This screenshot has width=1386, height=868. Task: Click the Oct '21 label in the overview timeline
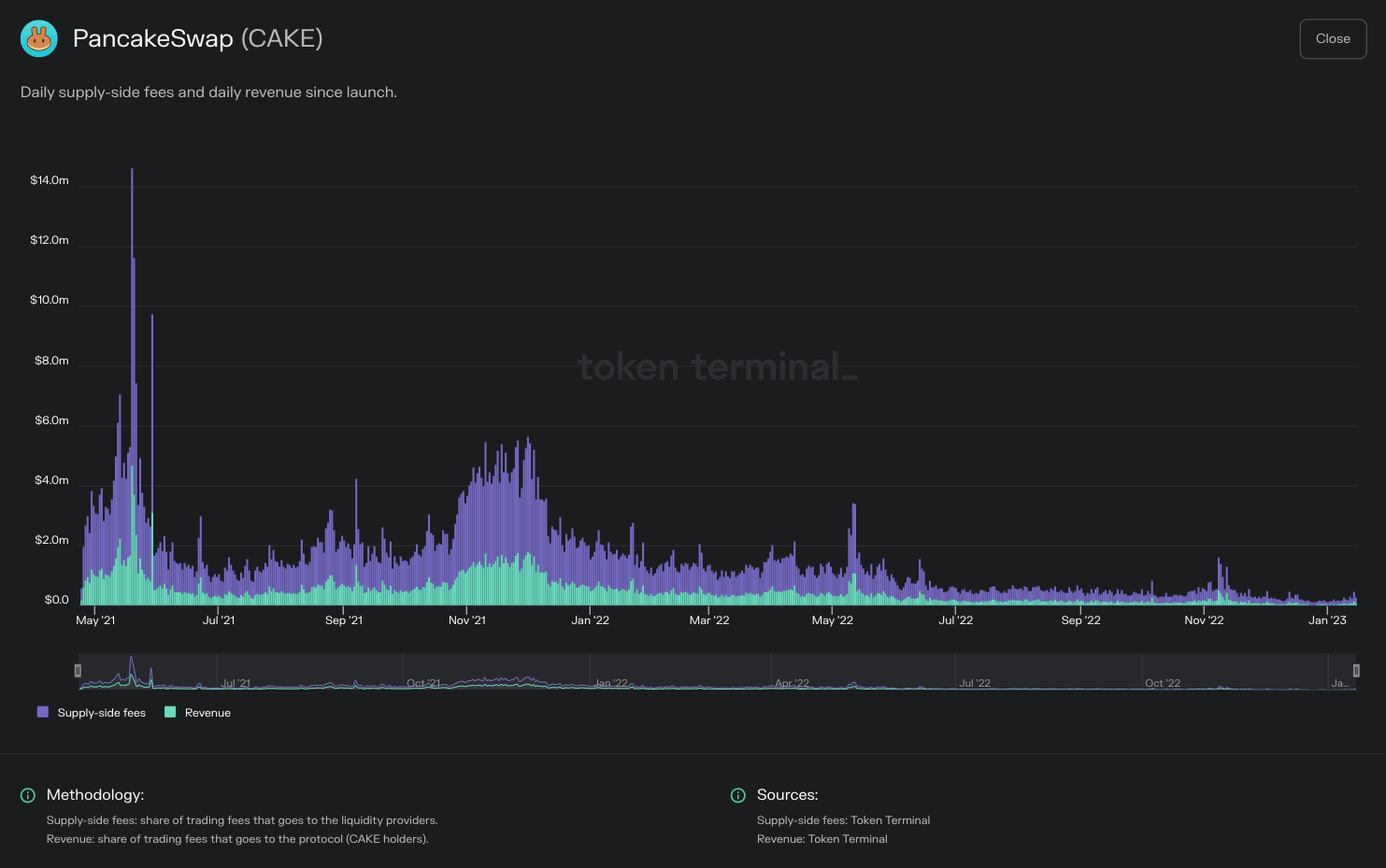[425, 683]
